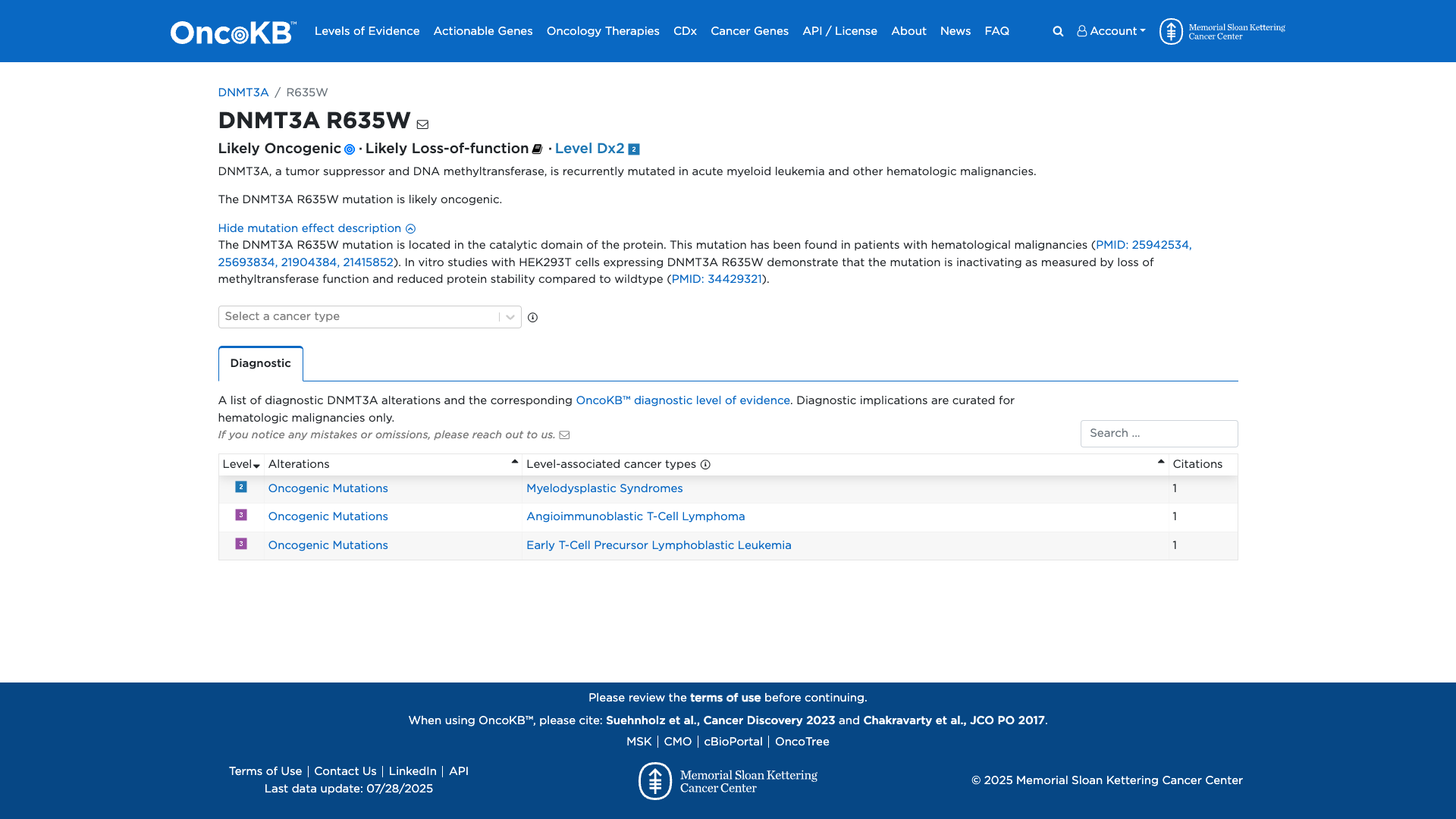Click 'Last data update: 07/28/2025' text

349,789
